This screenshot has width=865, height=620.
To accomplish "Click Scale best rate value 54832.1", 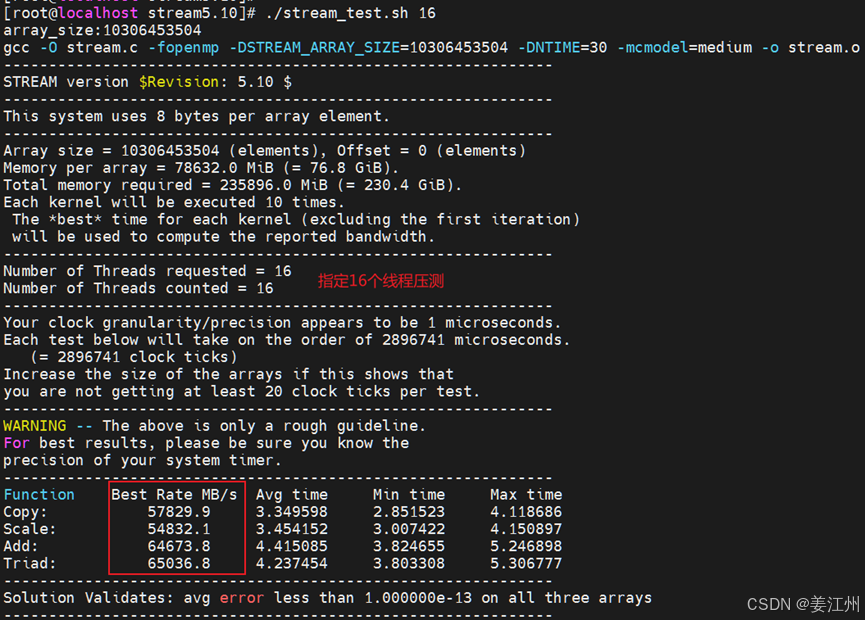I will click(179, 529).
